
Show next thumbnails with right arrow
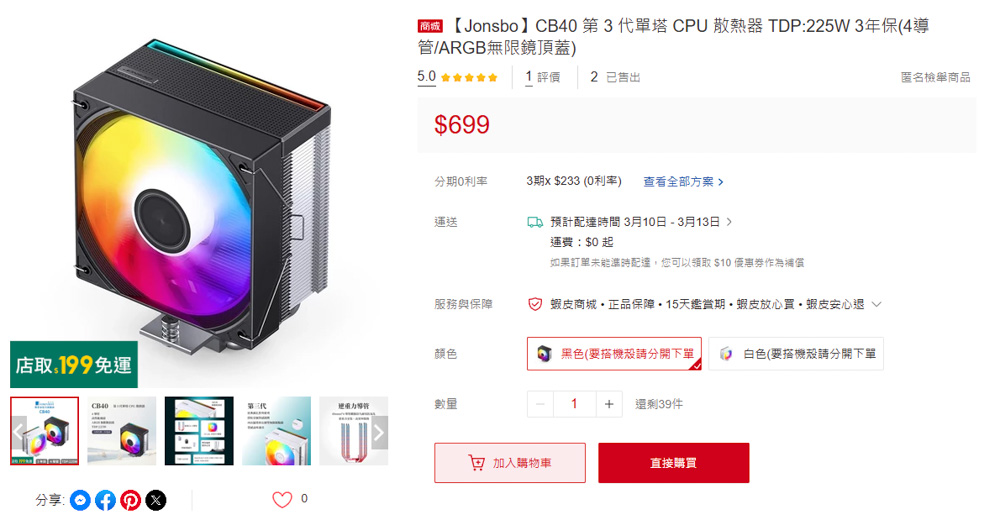(379, 432)
